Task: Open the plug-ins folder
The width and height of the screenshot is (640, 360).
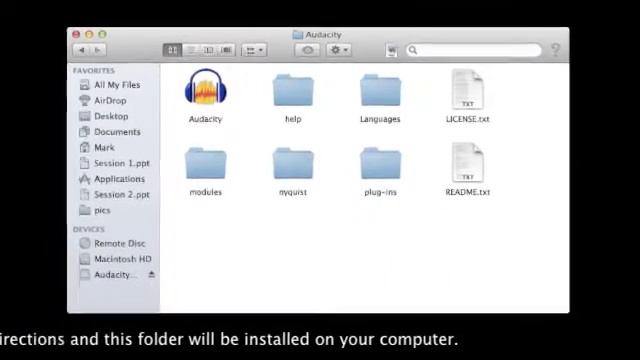Action: [380, 163]
